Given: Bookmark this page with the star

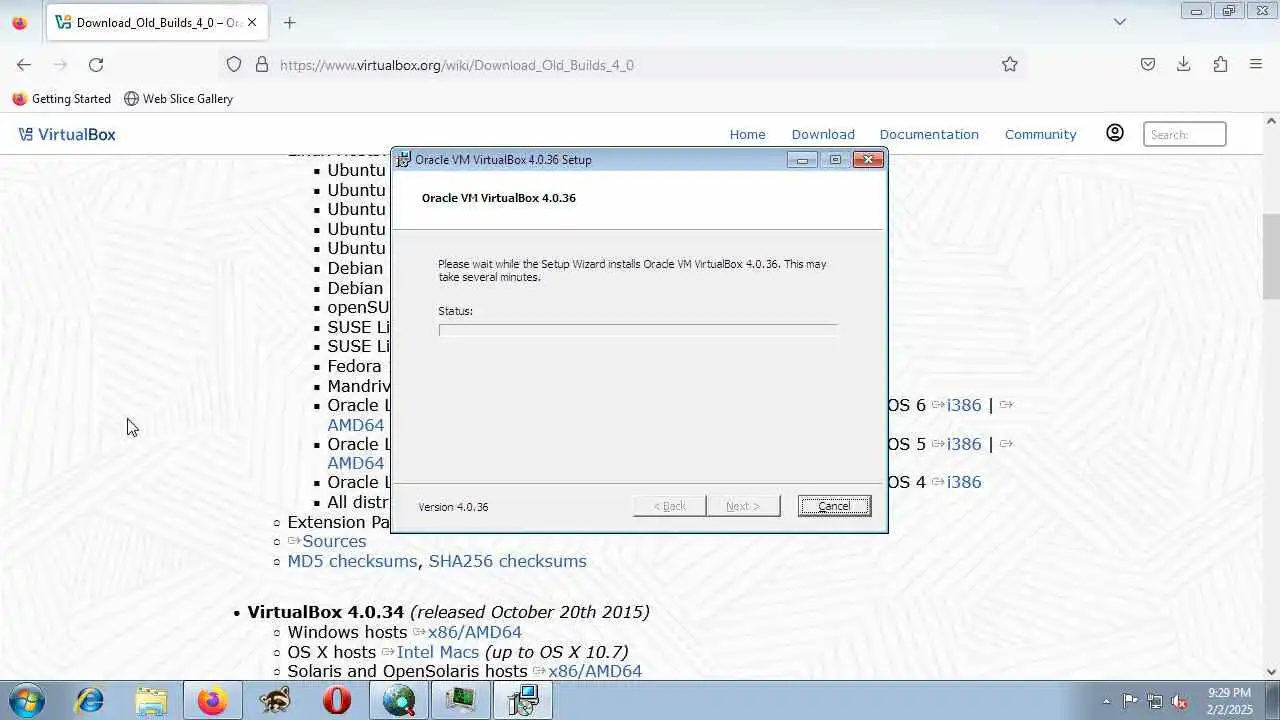Looking at the screenshot, I should pyautogui.click(x=1010, y=64).
